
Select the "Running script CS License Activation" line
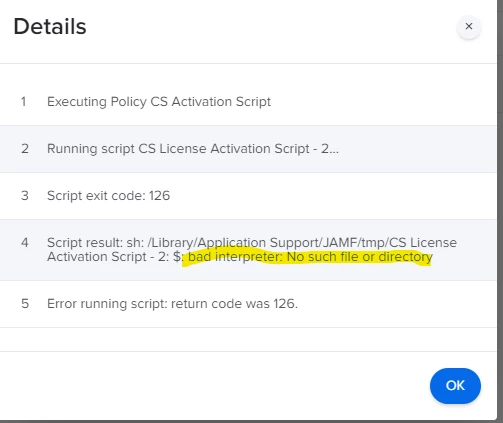(x=193, y=149)
